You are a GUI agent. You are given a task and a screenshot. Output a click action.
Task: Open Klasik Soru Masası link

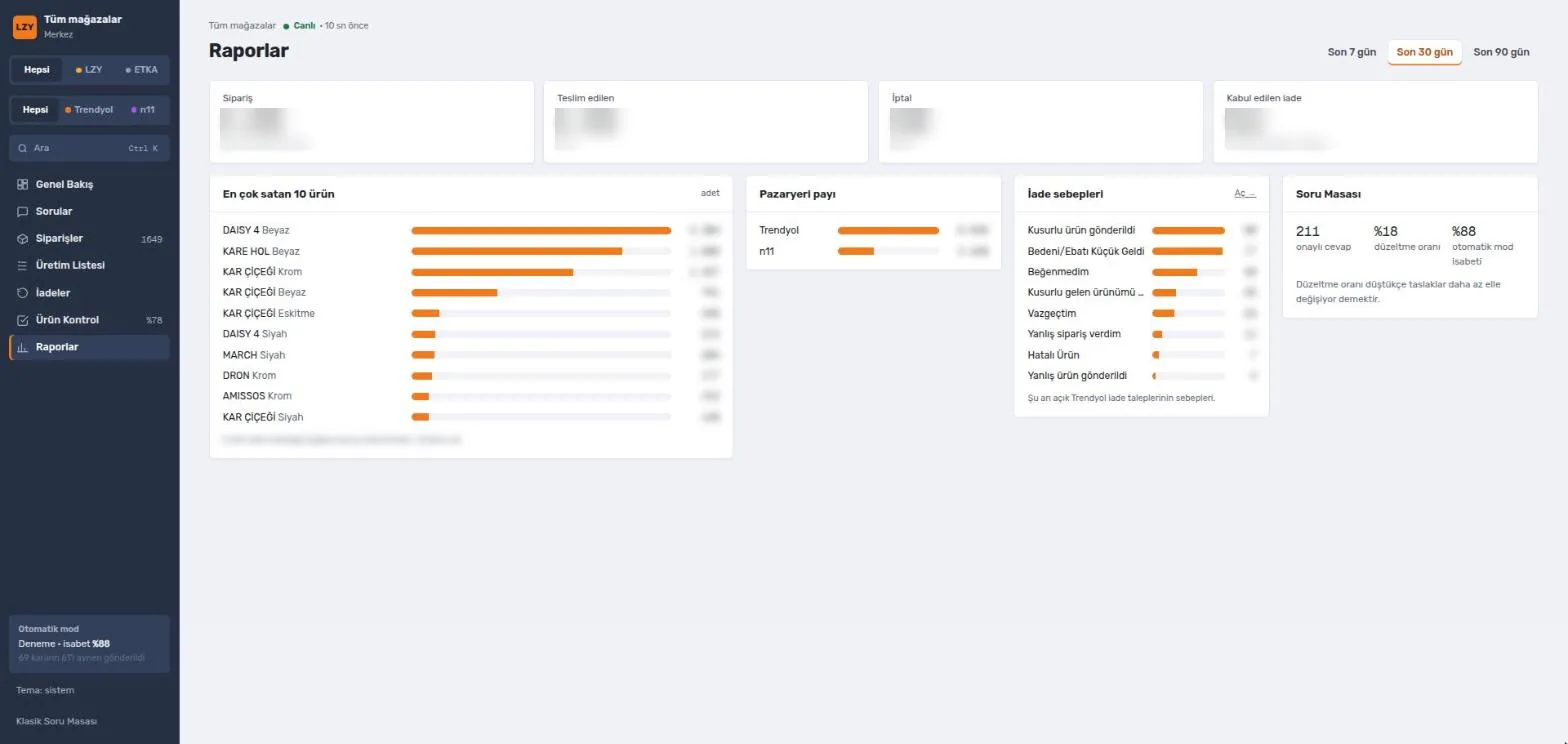[x=56, y=721]
